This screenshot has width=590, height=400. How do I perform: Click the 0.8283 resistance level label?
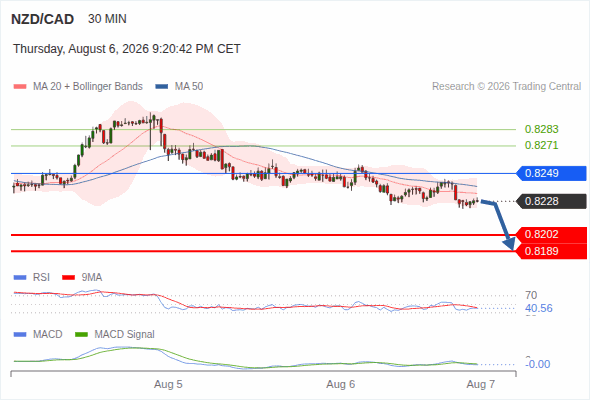pyautogui.click(x=541, y=129)
